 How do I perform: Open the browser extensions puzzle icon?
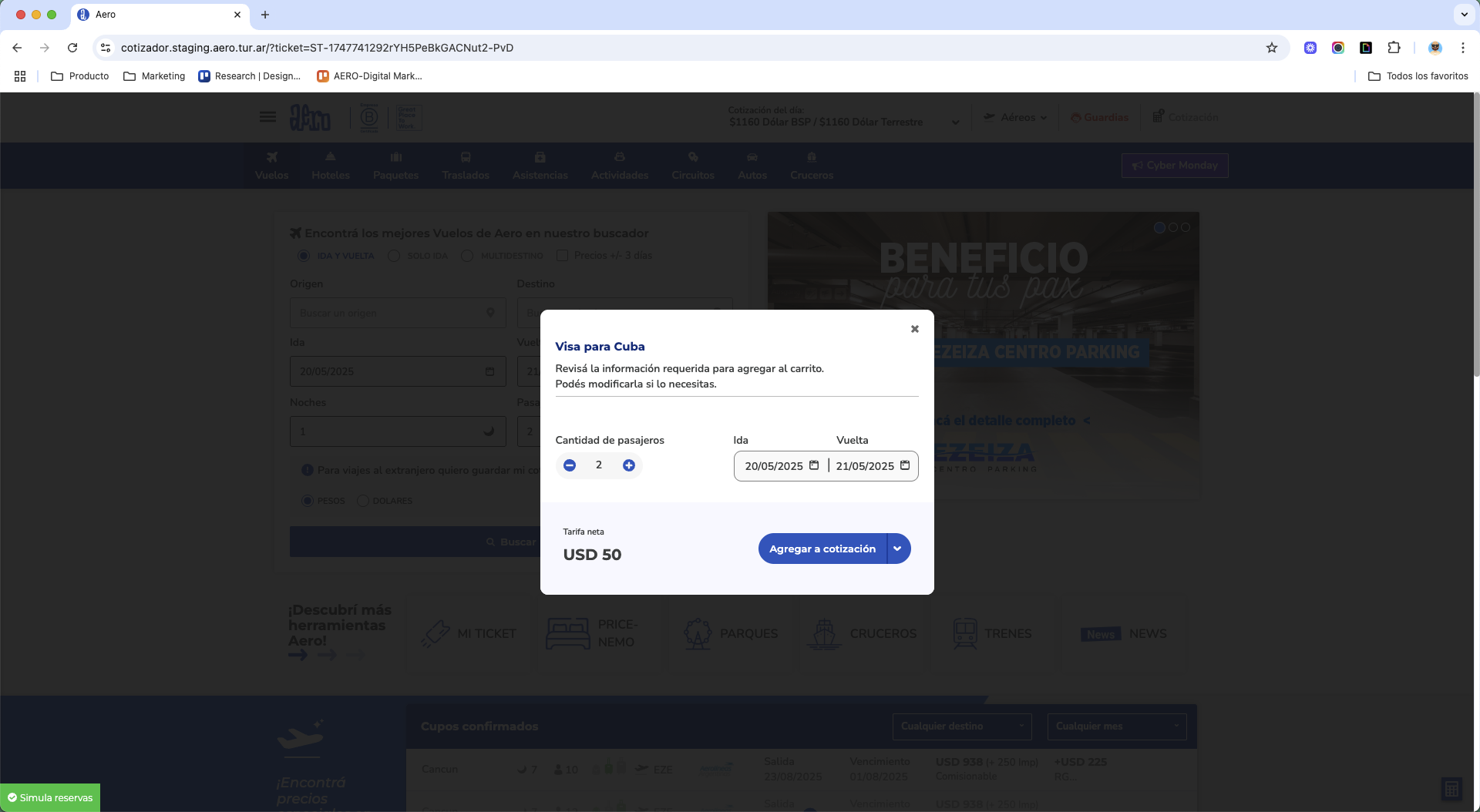click(1394, 48)
